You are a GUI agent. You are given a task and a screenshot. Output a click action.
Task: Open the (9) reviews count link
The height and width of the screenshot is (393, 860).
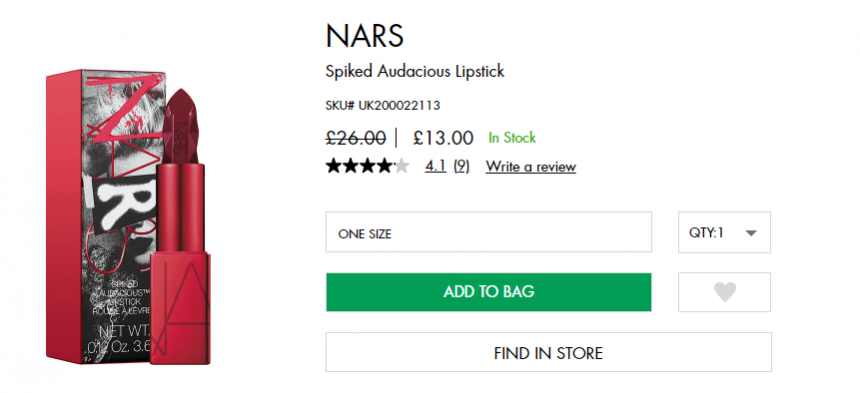coord(461,167)
